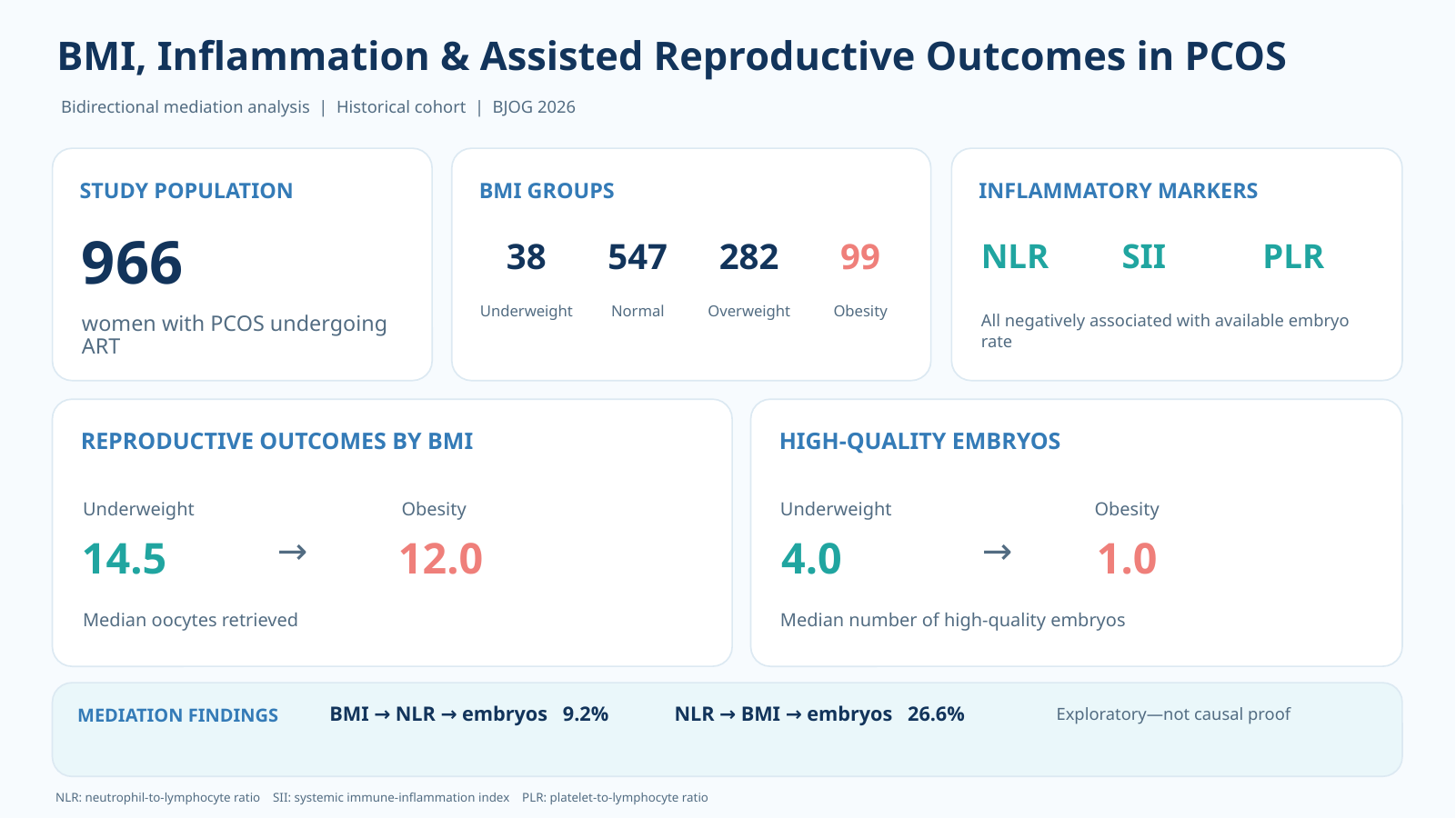Click the arrow between oocyte values 14.5 and 12.0
This screenshot has width=1456, height=818.
tap(292, 552)
